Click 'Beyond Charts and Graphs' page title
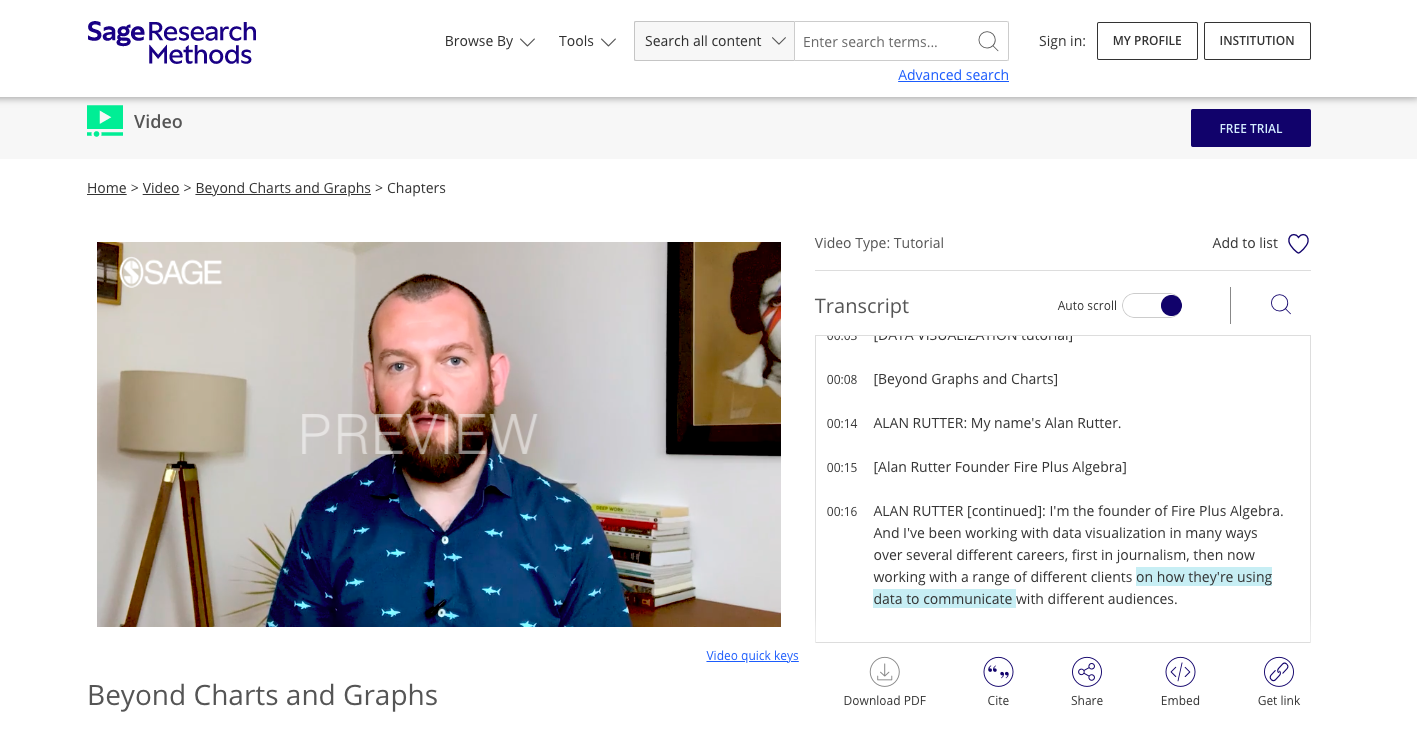This screenshot has height=736, width=1417. [263, 695]
